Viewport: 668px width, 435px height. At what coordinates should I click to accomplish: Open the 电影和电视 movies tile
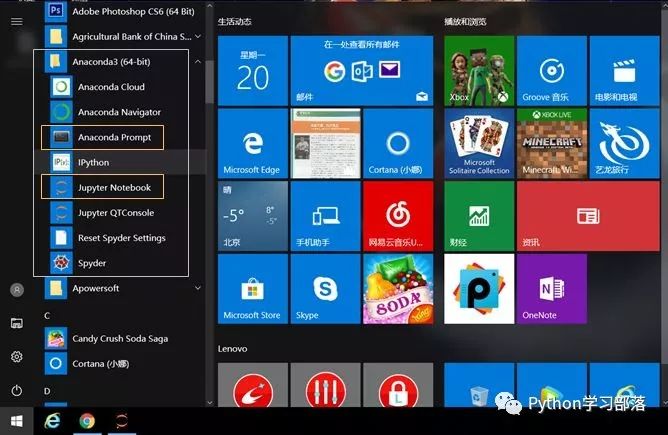coord(625,70)
